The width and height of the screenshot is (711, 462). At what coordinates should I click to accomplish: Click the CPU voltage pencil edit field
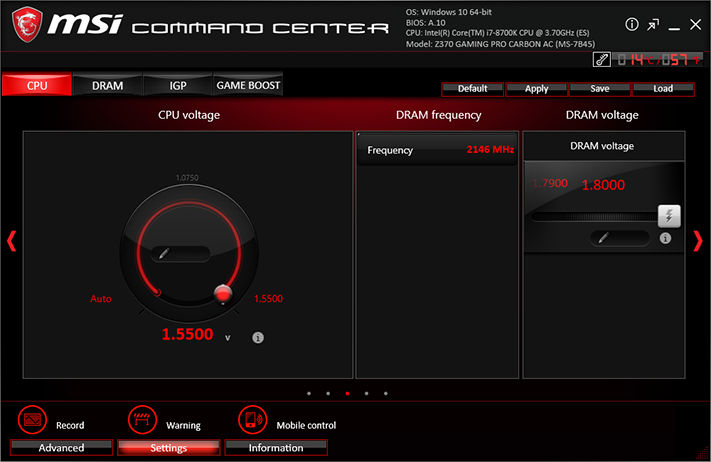point(180,253)
